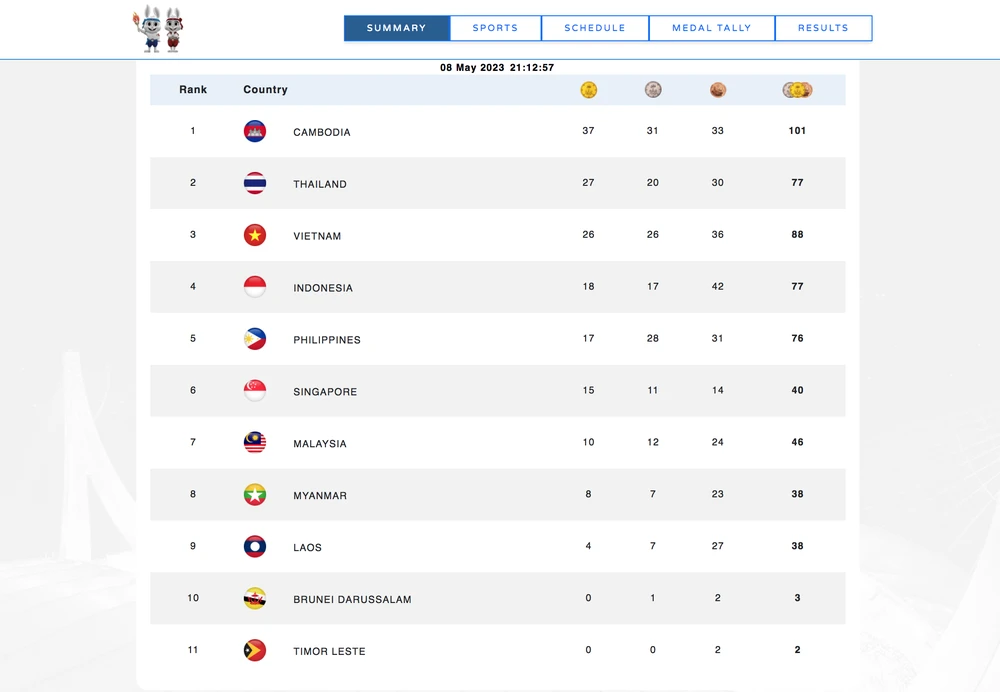
Task: Select the Myanmar country name
Action: 320,496
